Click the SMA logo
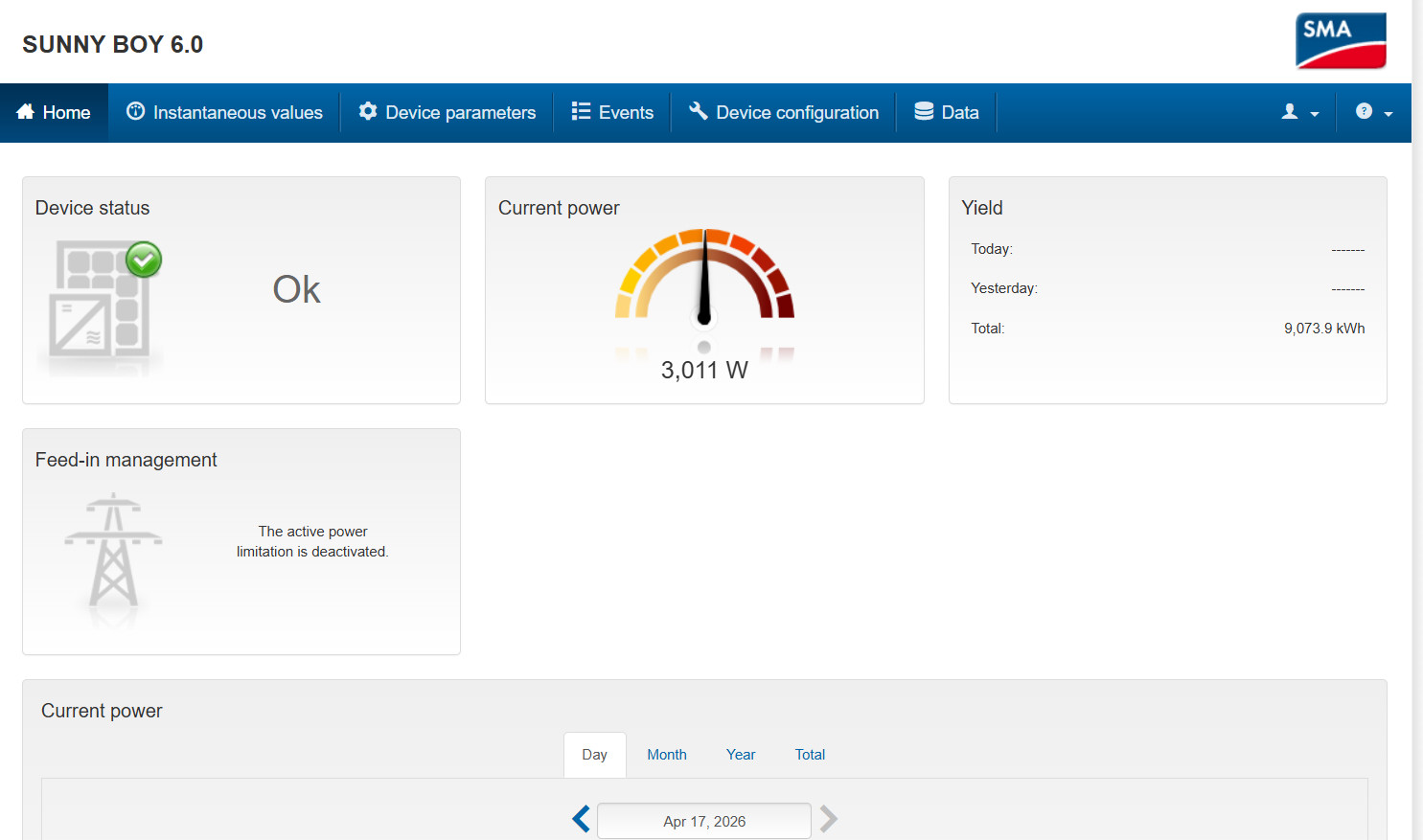This screenshot has height=840, width=1423. click(1341, 41)
